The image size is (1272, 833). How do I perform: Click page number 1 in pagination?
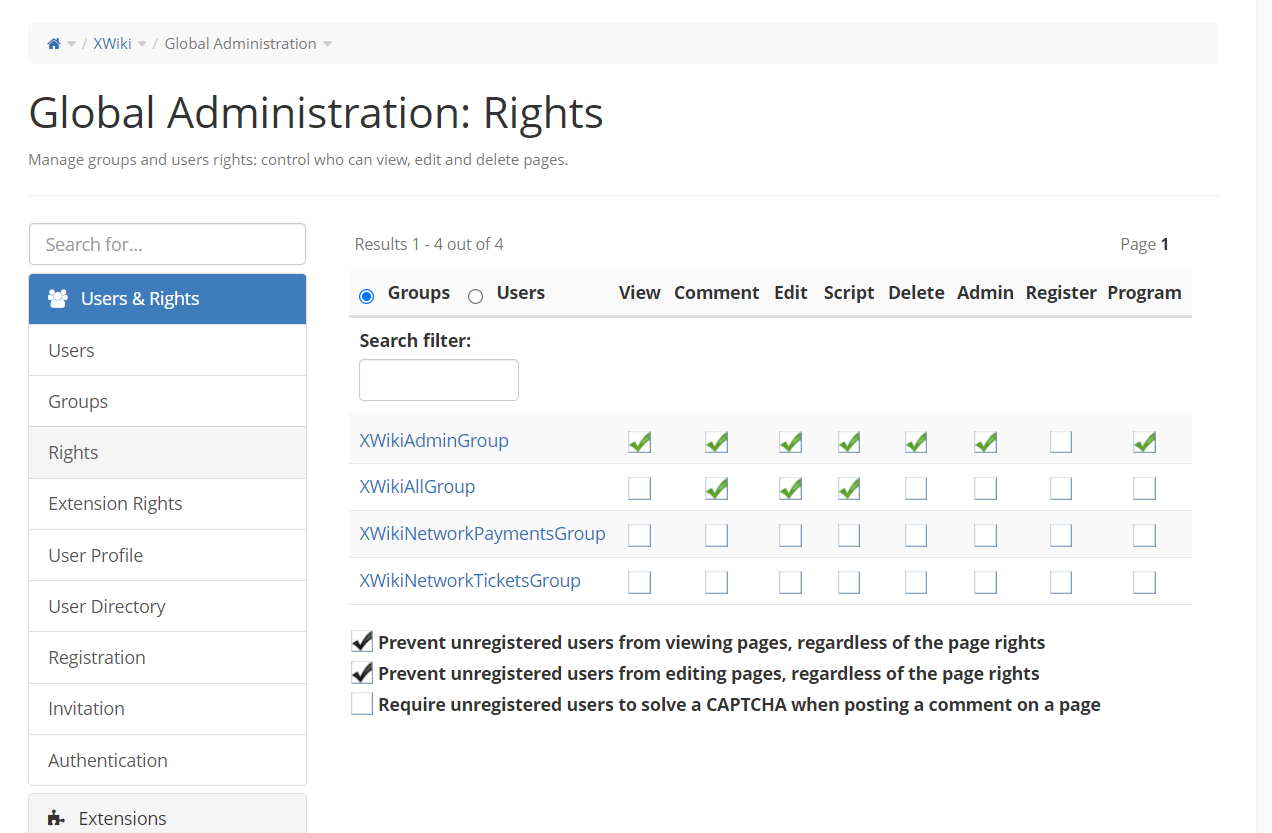click(1165, 244)
